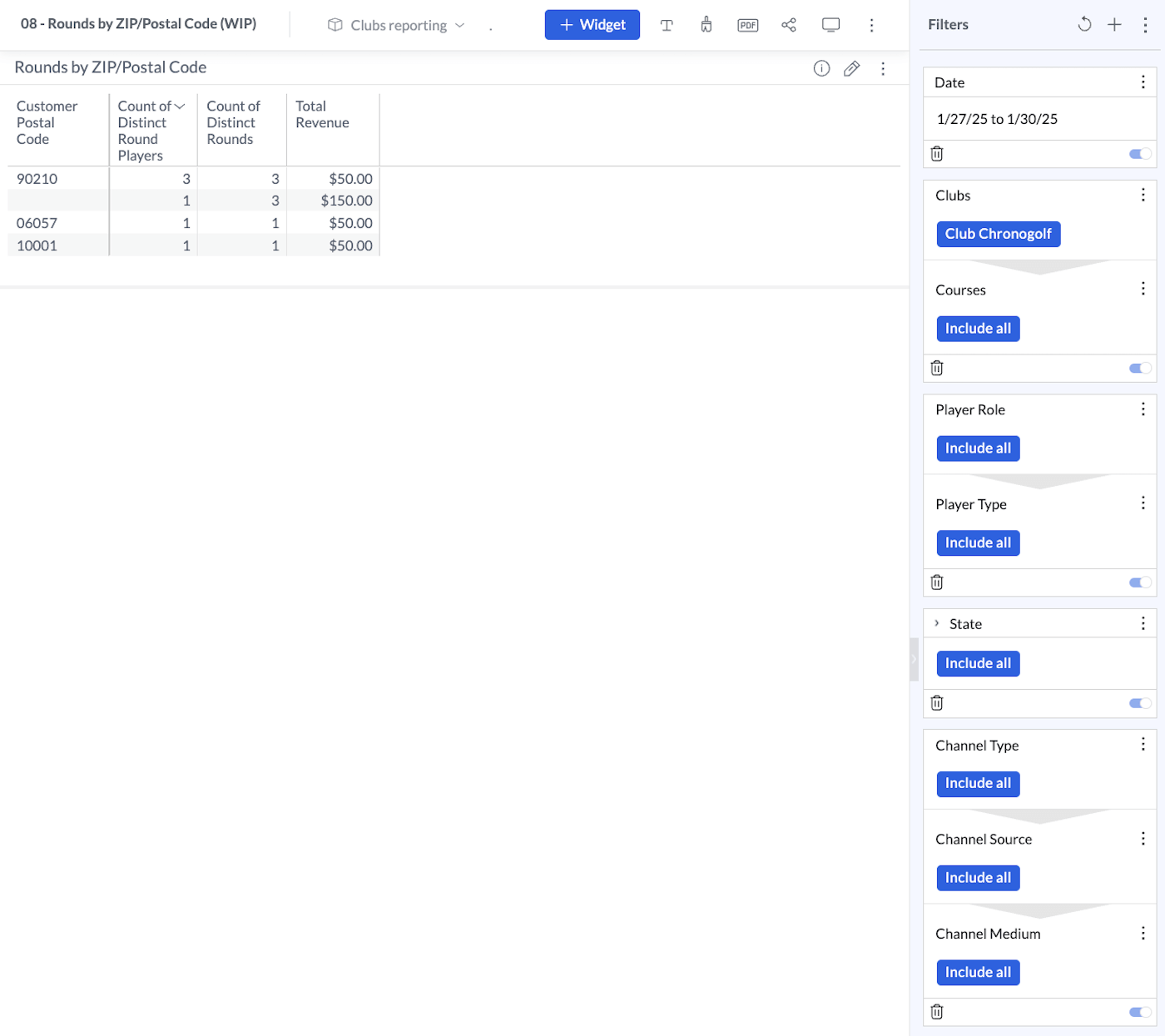Edit the Rounds by ZIP/Postal Code widget
This screenshot has width=1165, height=1036.
click(x=851, y=68)
